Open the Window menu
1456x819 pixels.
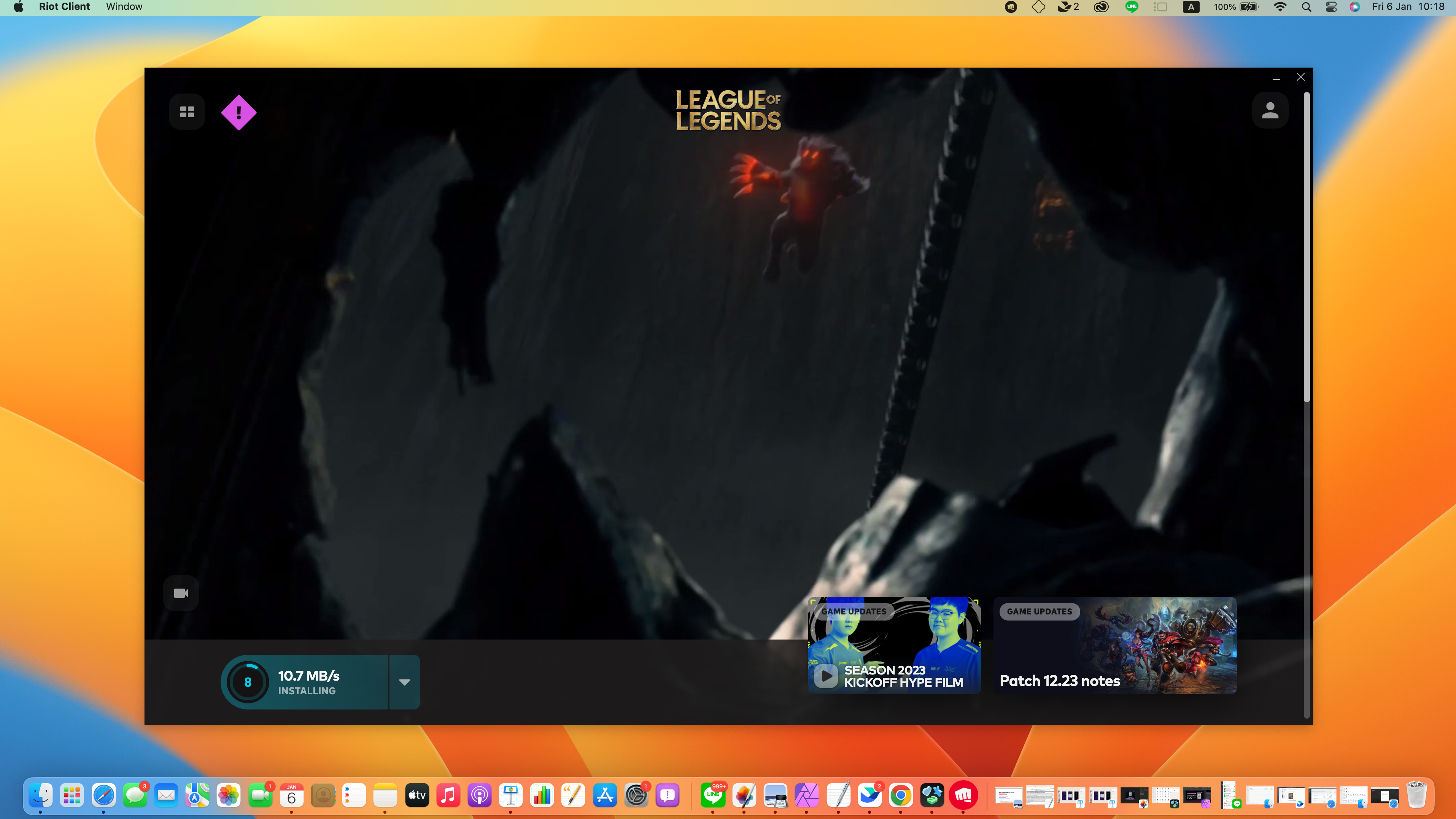click(124, 7)
